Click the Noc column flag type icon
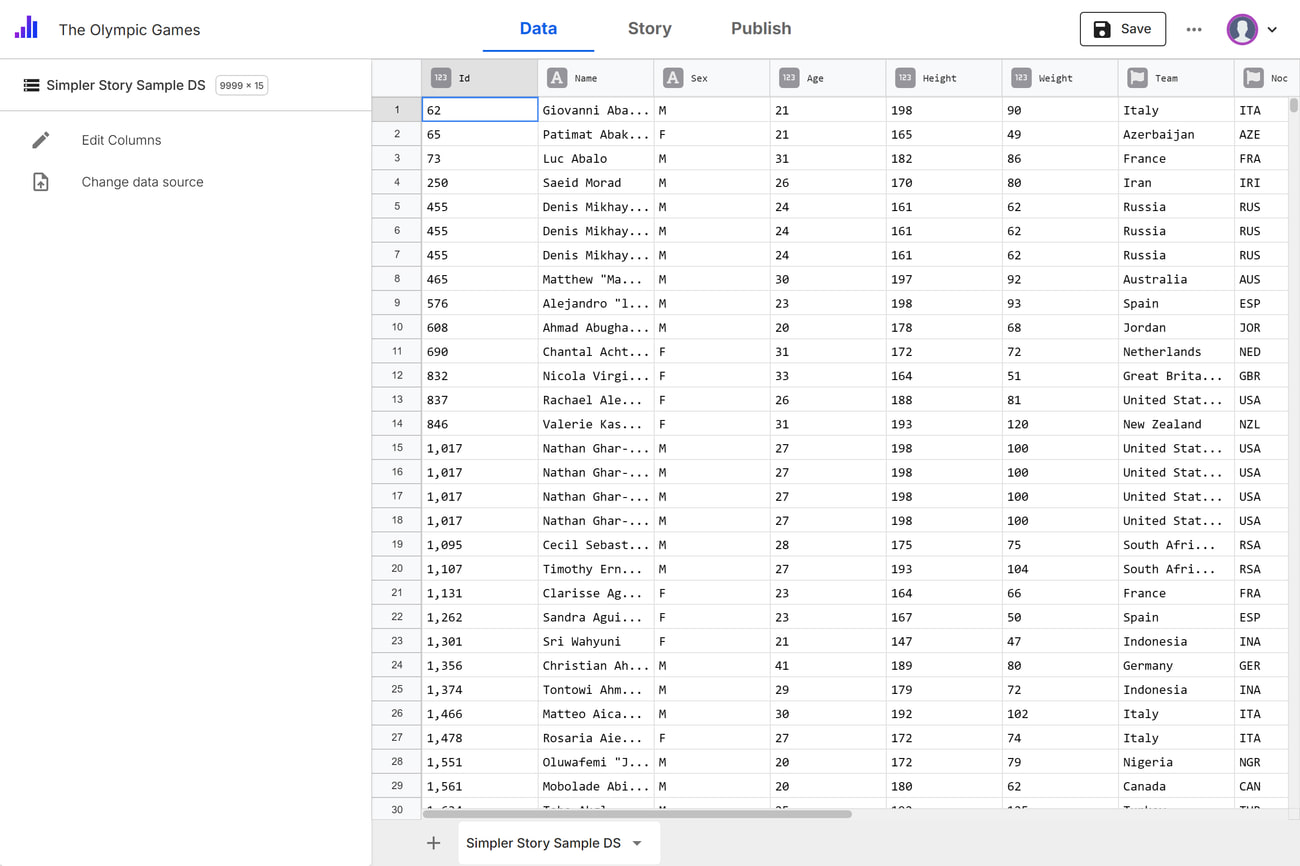The width and height of the screenshot is (1300, 866). coord(1253,77)
